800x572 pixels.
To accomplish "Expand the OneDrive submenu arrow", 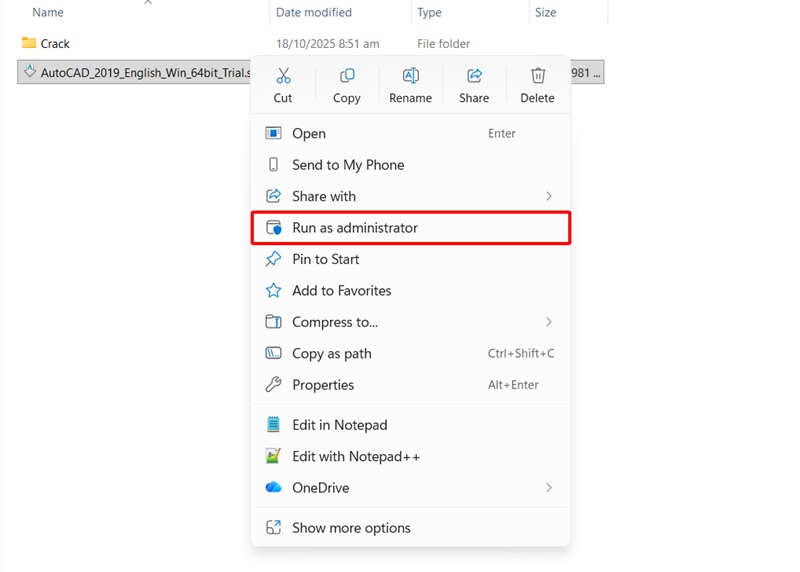I will tap(549, 488).
